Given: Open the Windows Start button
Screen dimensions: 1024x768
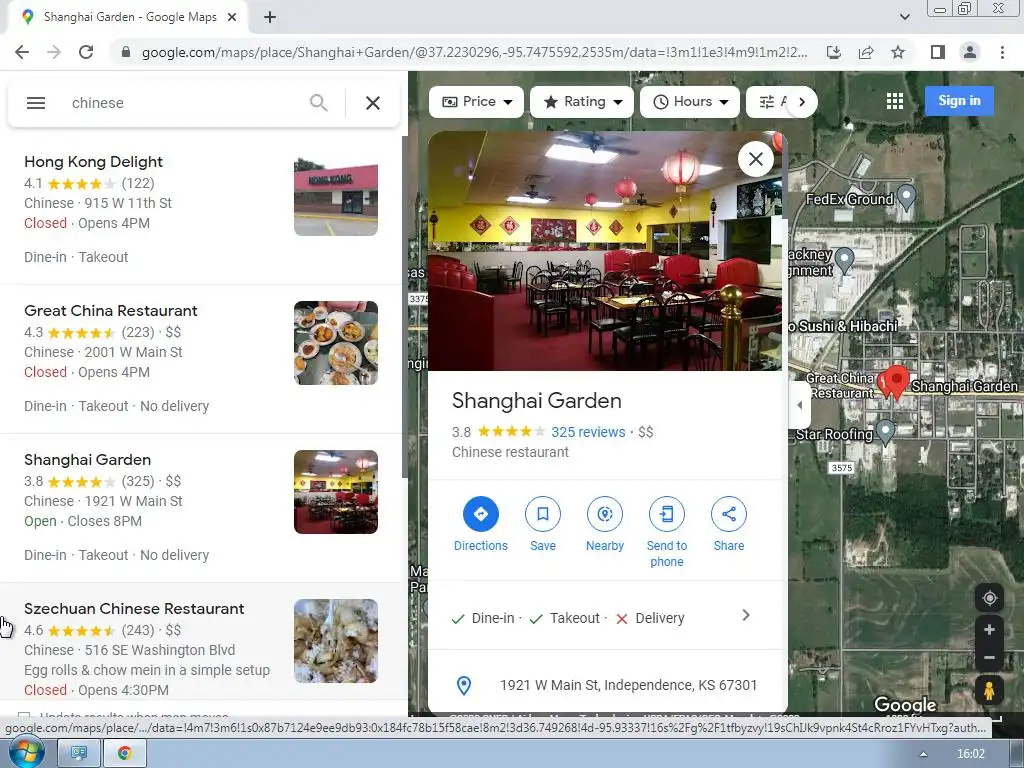Looking at the screenshot, I should tap(27, 753).
